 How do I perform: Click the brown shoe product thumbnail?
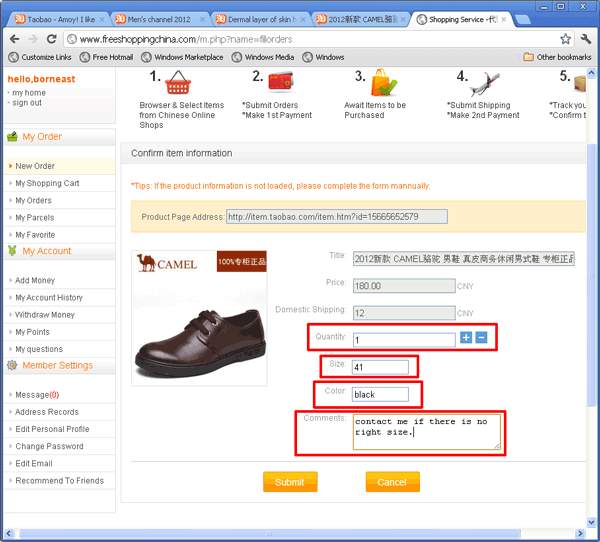tap(199, 318)
